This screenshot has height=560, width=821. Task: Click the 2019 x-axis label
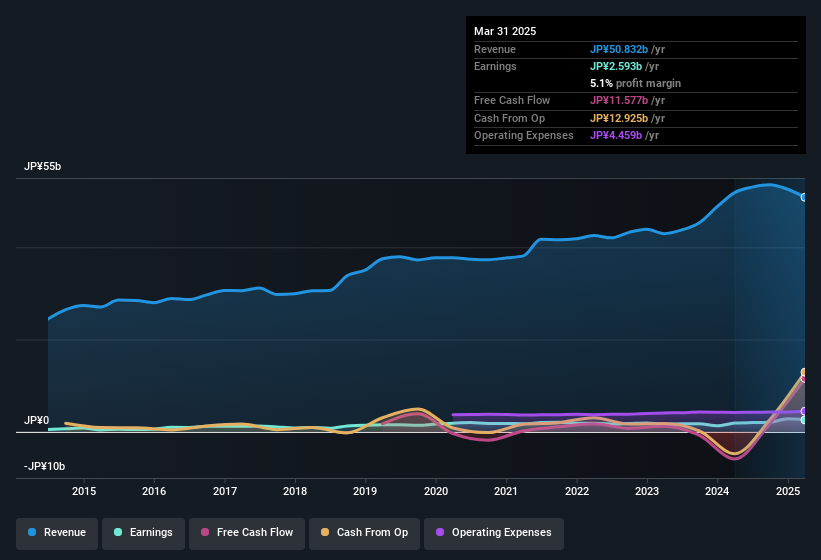click(x=365, y=491)
